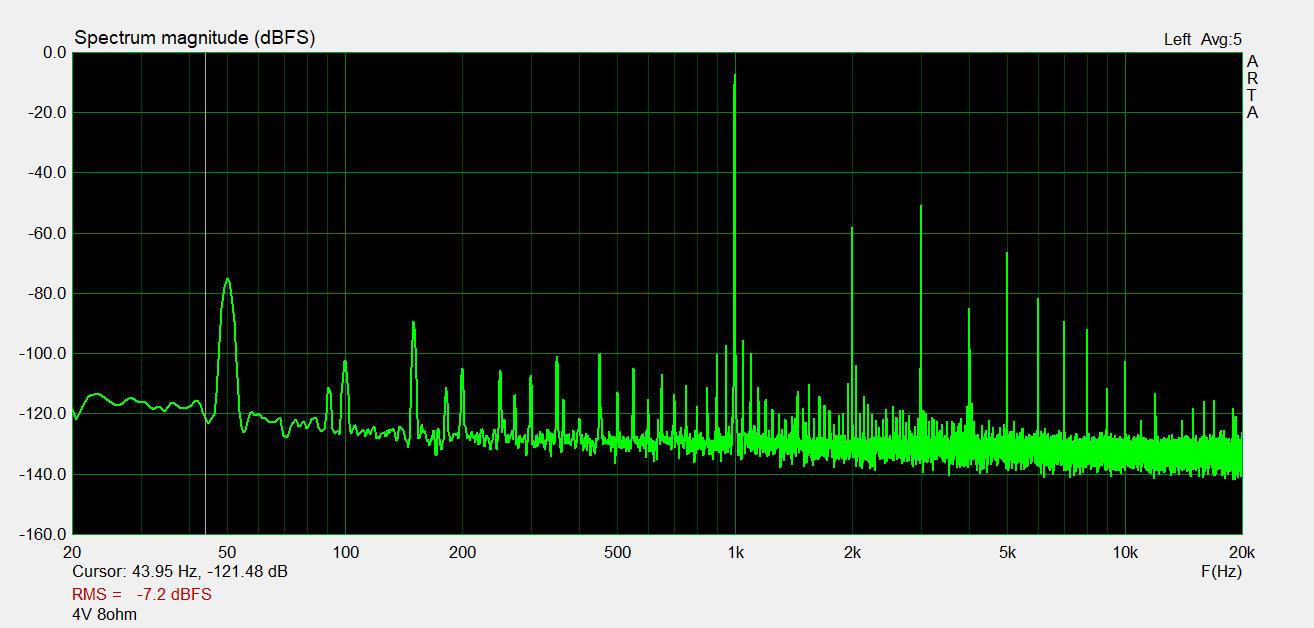Click the -100.0 level axis label
This screenshot has width=1314, height=628.
pyautogui.click(x=44, y=353)
